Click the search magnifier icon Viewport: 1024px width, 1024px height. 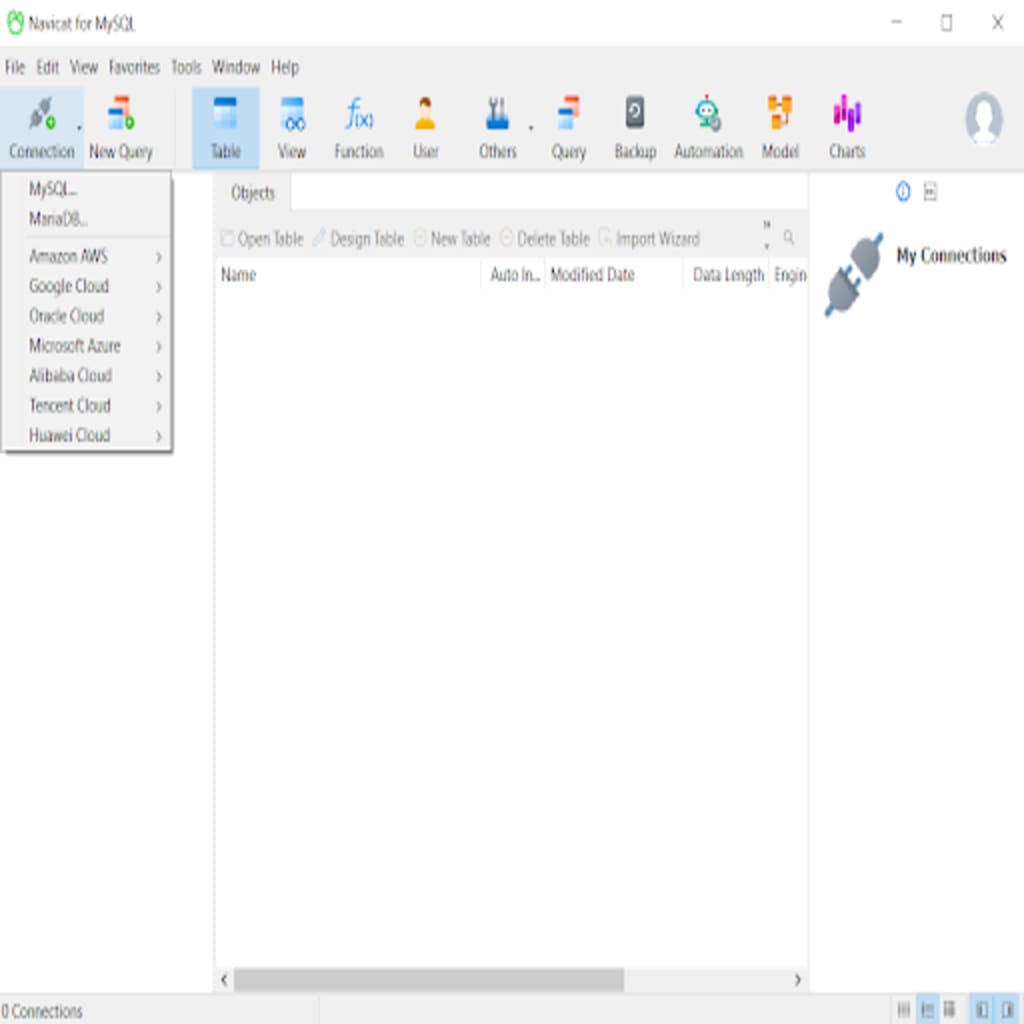(x=789, y=237)
